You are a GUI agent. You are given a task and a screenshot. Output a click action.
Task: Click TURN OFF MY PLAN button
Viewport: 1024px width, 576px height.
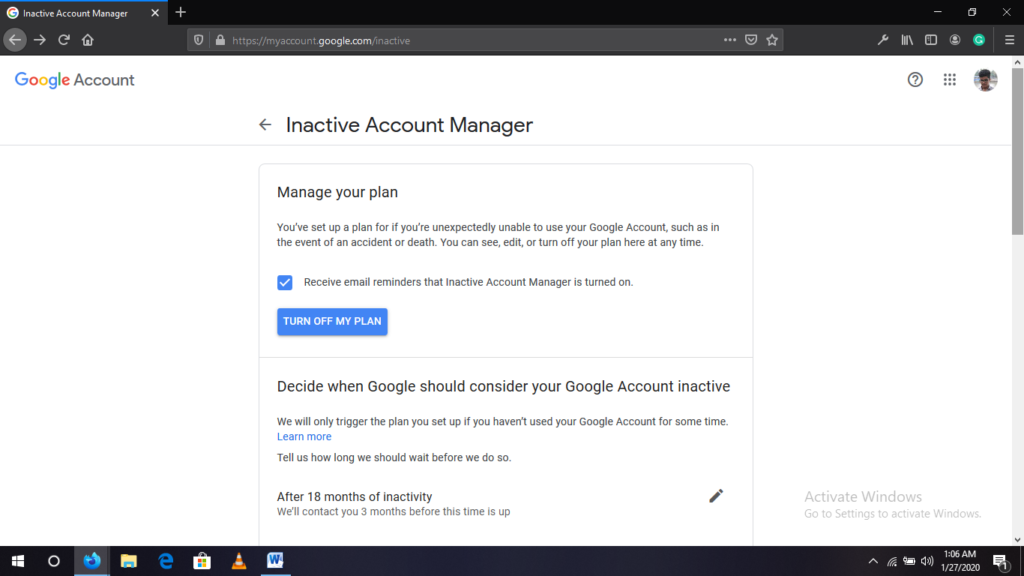(332, 321)
